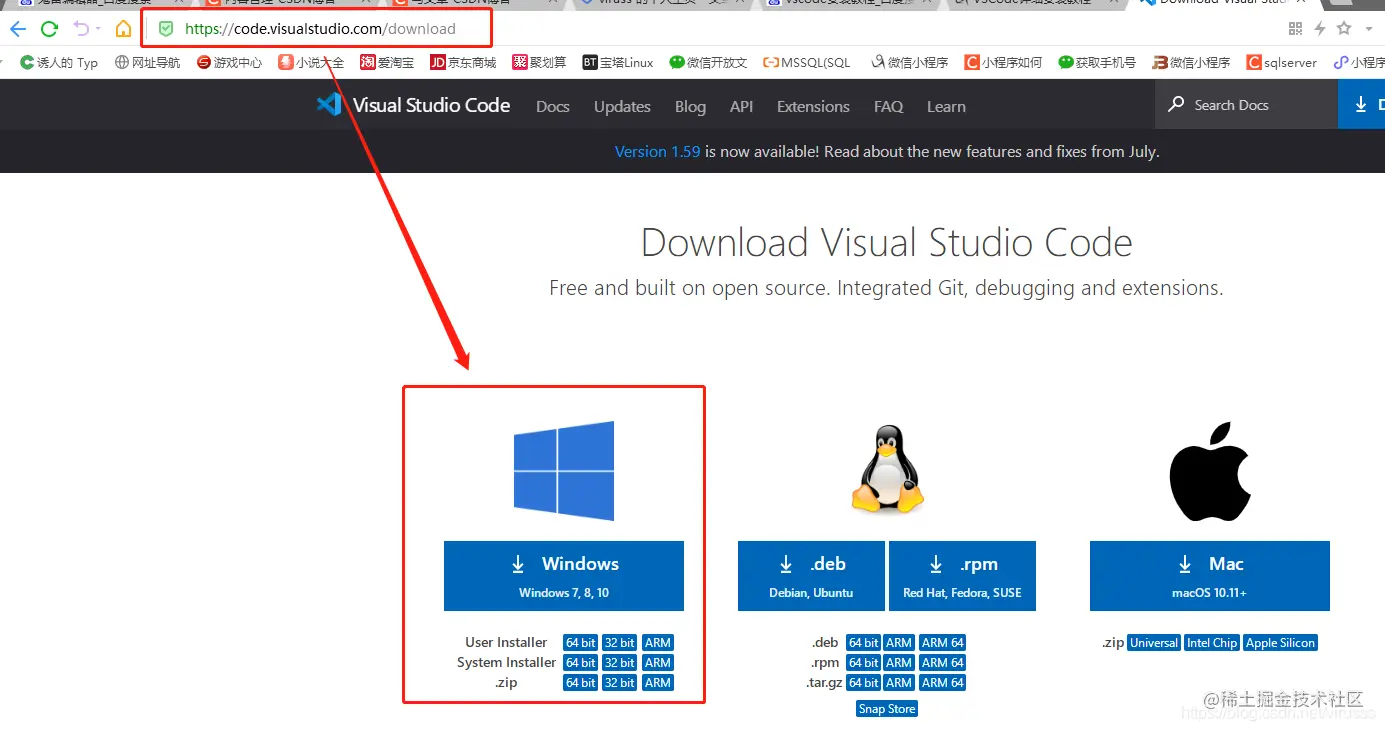The width and height of the screenshot is (1385, 731).
Task: Download Linux .tar.gz 64 bit
Action: pyautogui.click(x=864, y=683)
